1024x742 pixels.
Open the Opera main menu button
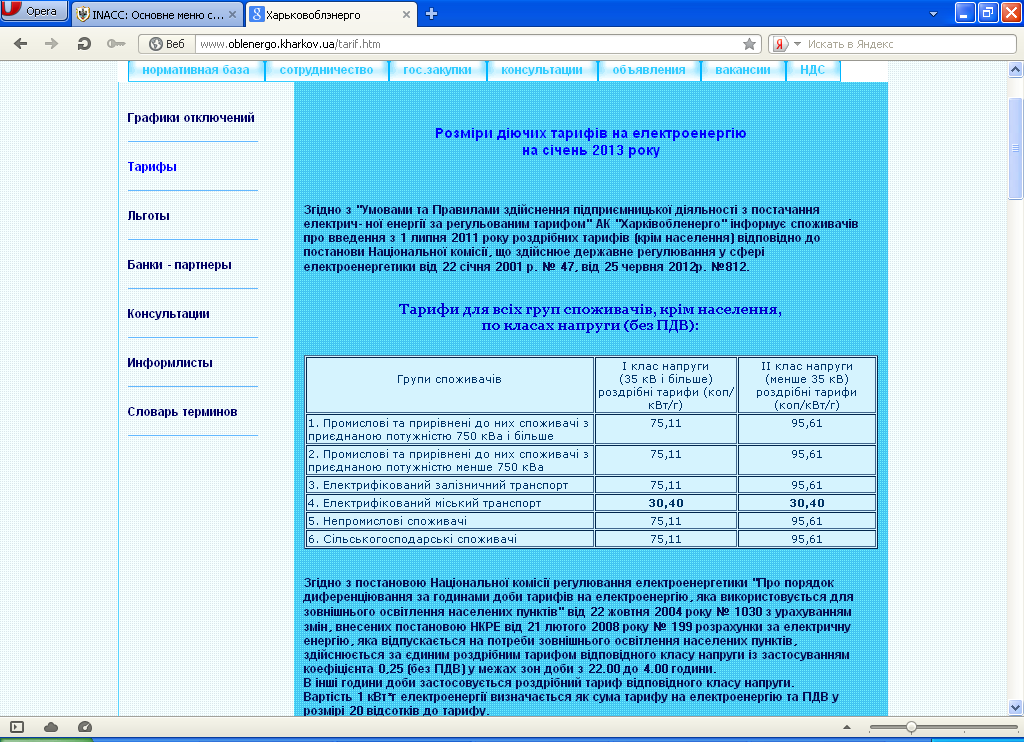(34, 11)
